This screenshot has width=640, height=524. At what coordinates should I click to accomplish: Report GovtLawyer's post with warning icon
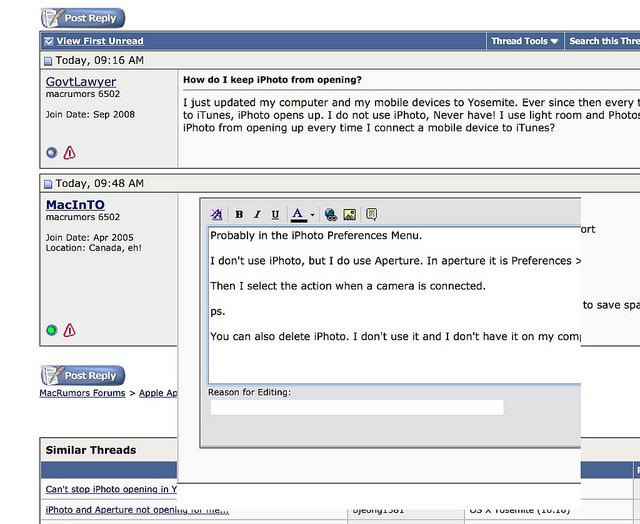click(x=69, y=153)
